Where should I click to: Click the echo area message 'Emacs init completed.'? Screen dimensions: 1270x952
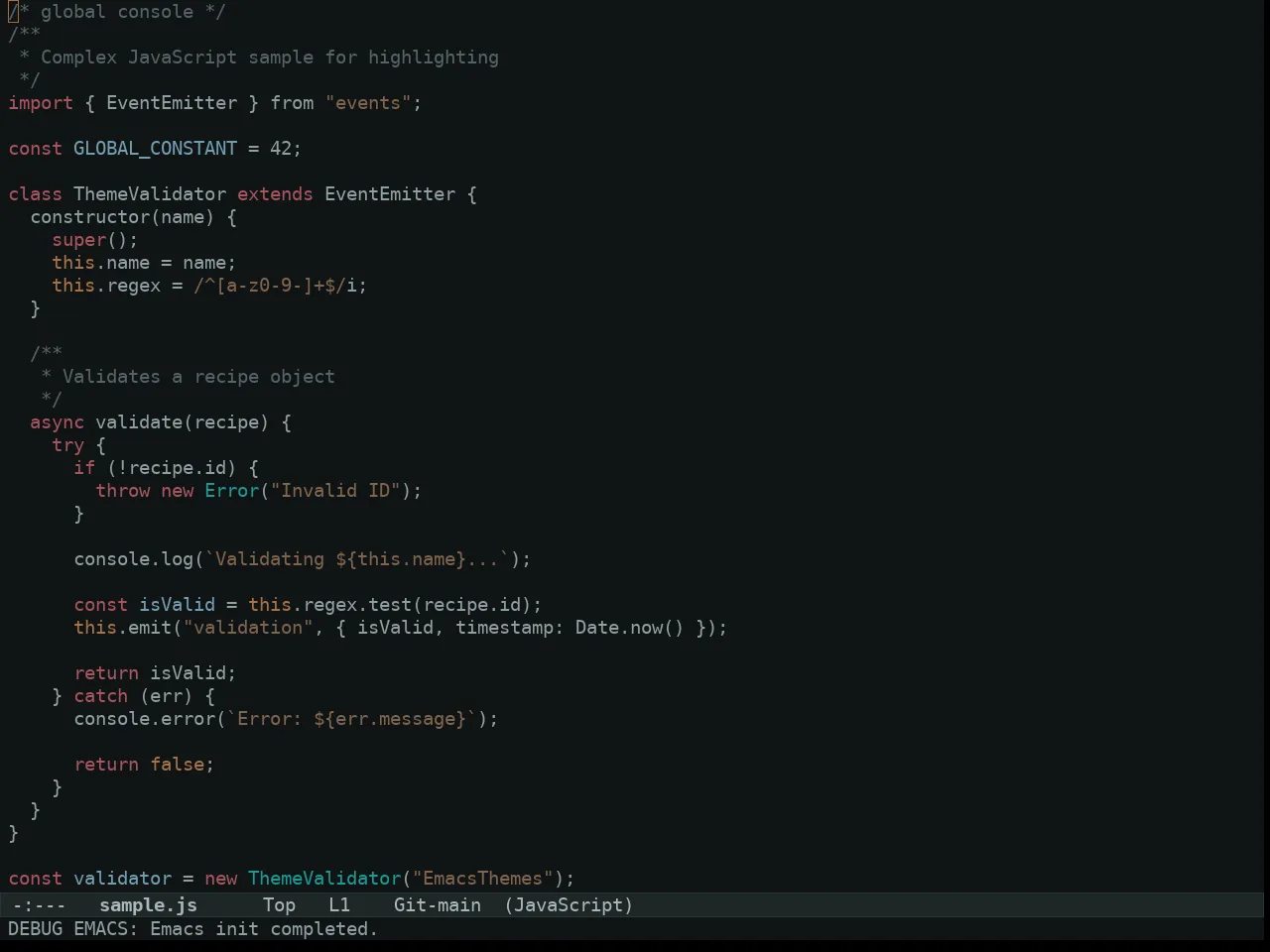pos(264,929)
